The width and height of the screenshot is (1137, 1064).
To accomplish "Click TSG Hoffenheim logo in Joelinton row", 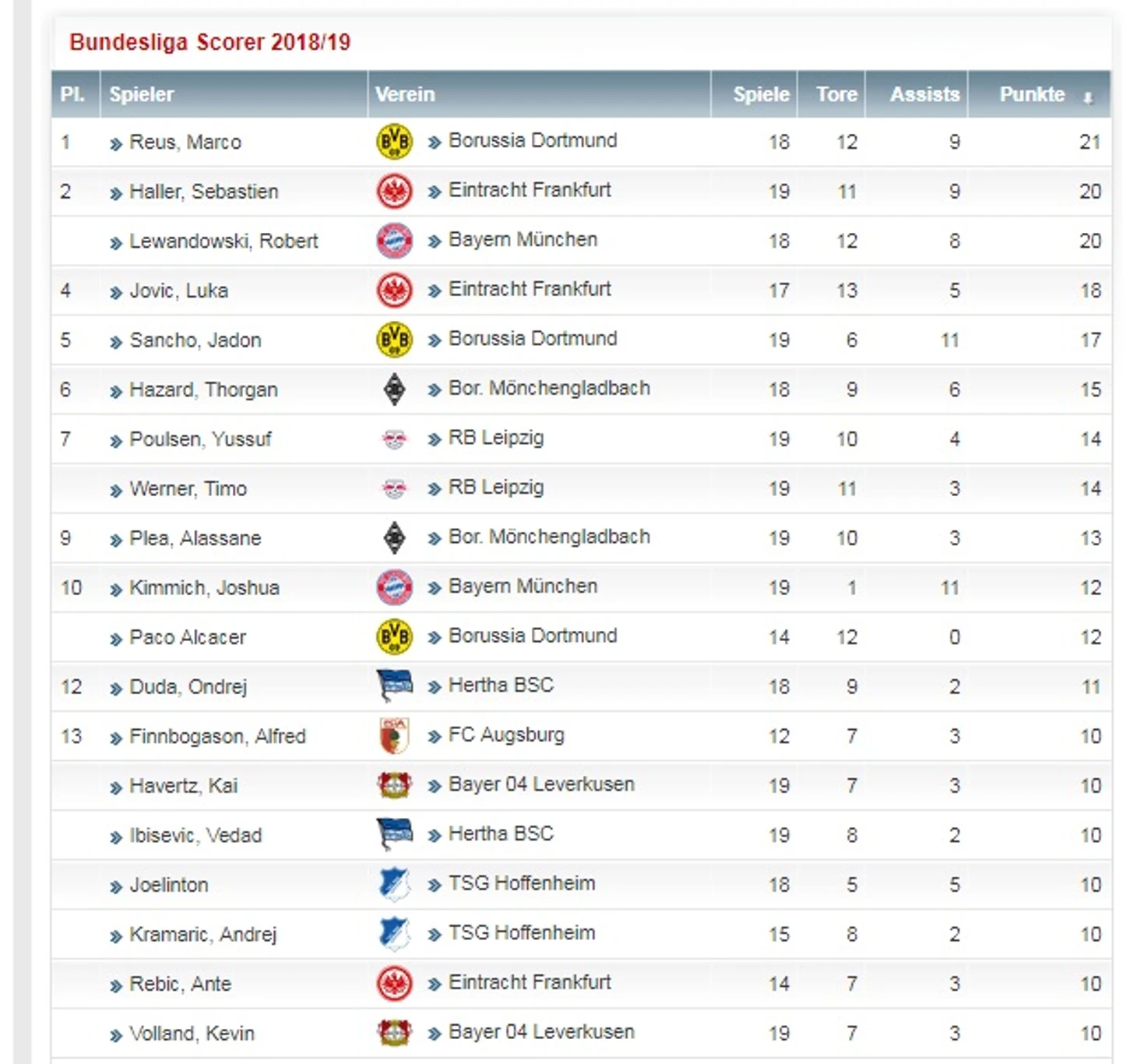I will pos(395,885).
